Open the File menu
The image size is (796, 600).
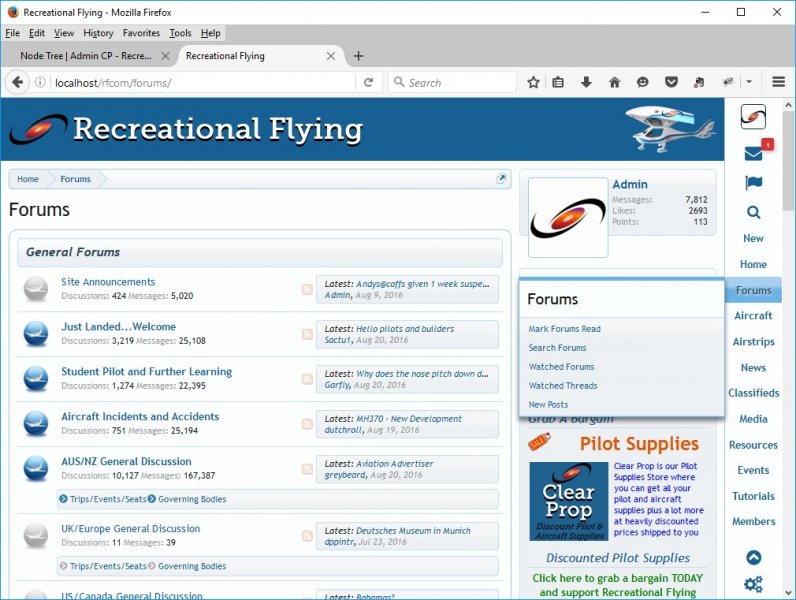pyautogui.click(x=12, y=33)
